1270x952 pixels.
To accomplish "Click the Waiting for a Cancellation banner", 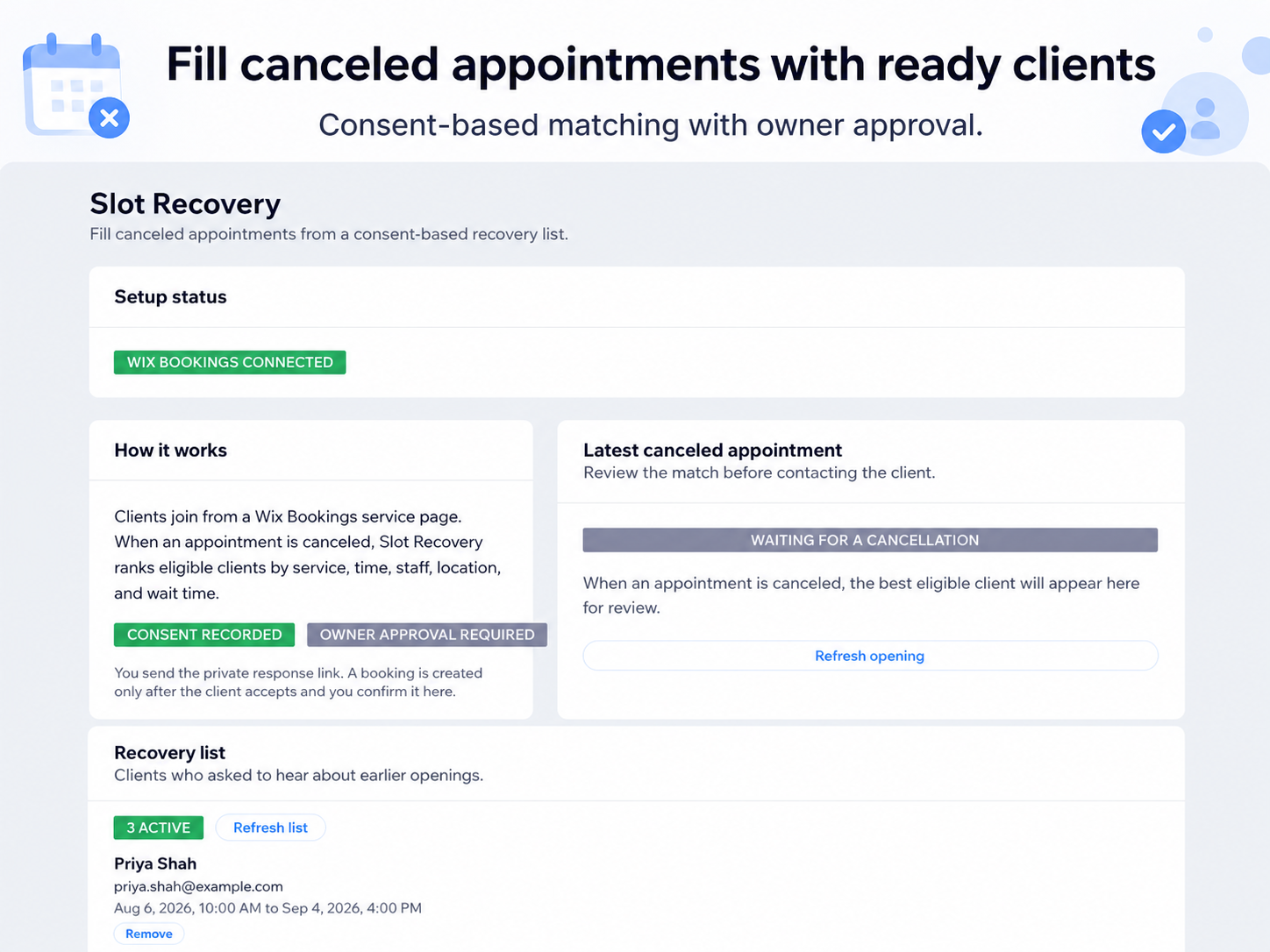I will 870,540.
